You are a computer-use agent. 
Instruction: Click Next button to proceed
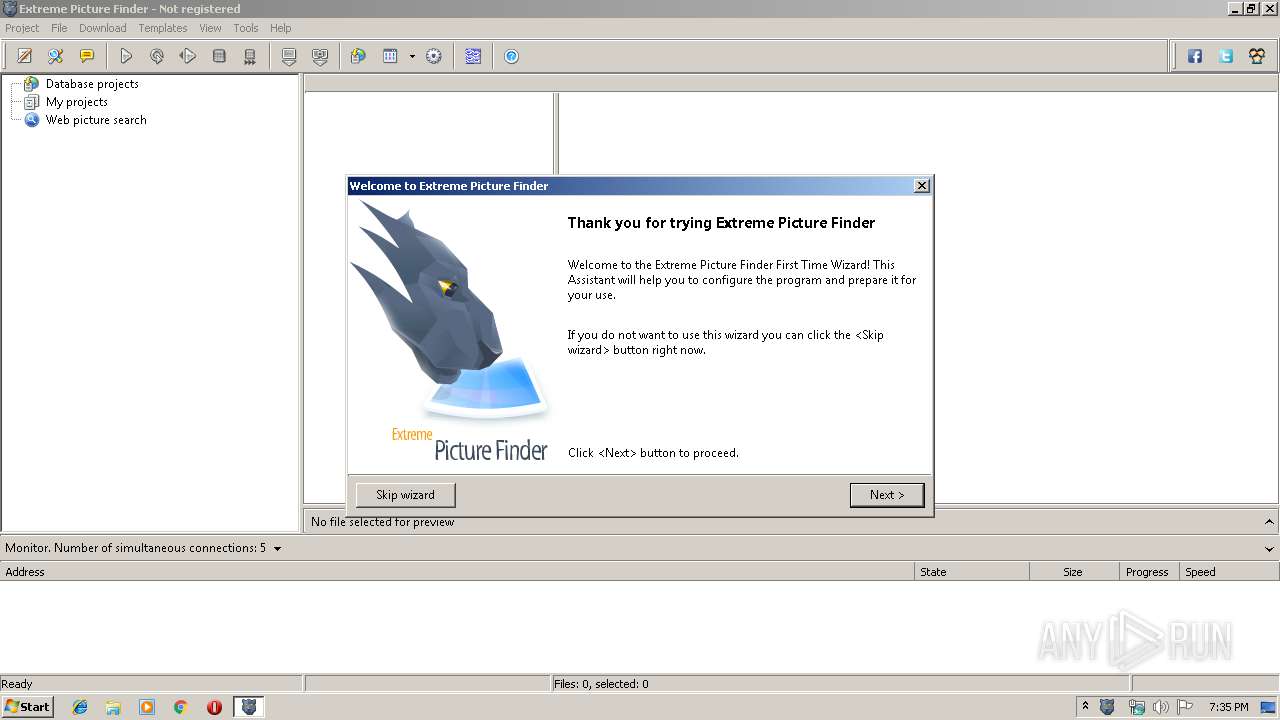point(887,495)
